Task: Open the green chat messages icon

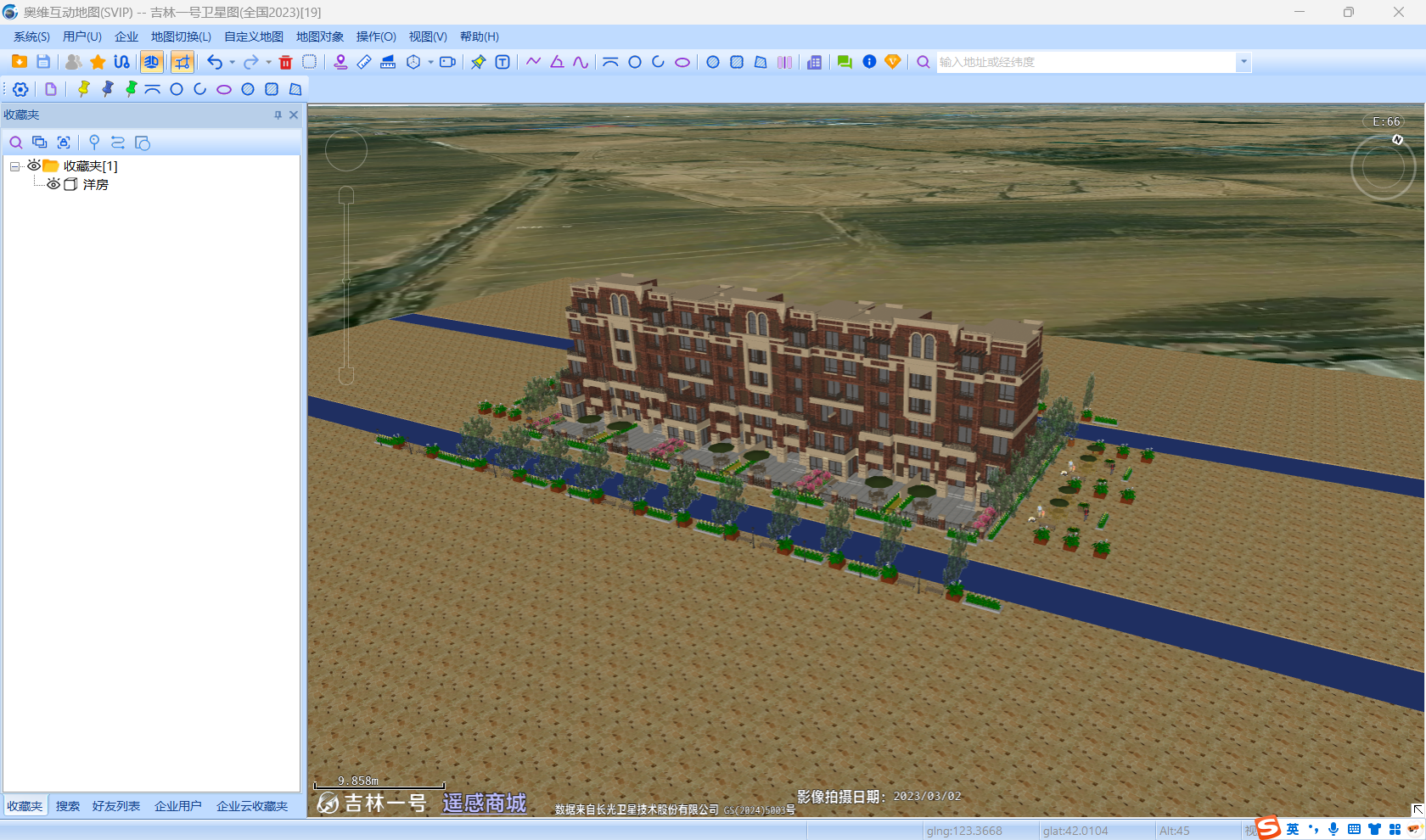Action: click(845, 62)
